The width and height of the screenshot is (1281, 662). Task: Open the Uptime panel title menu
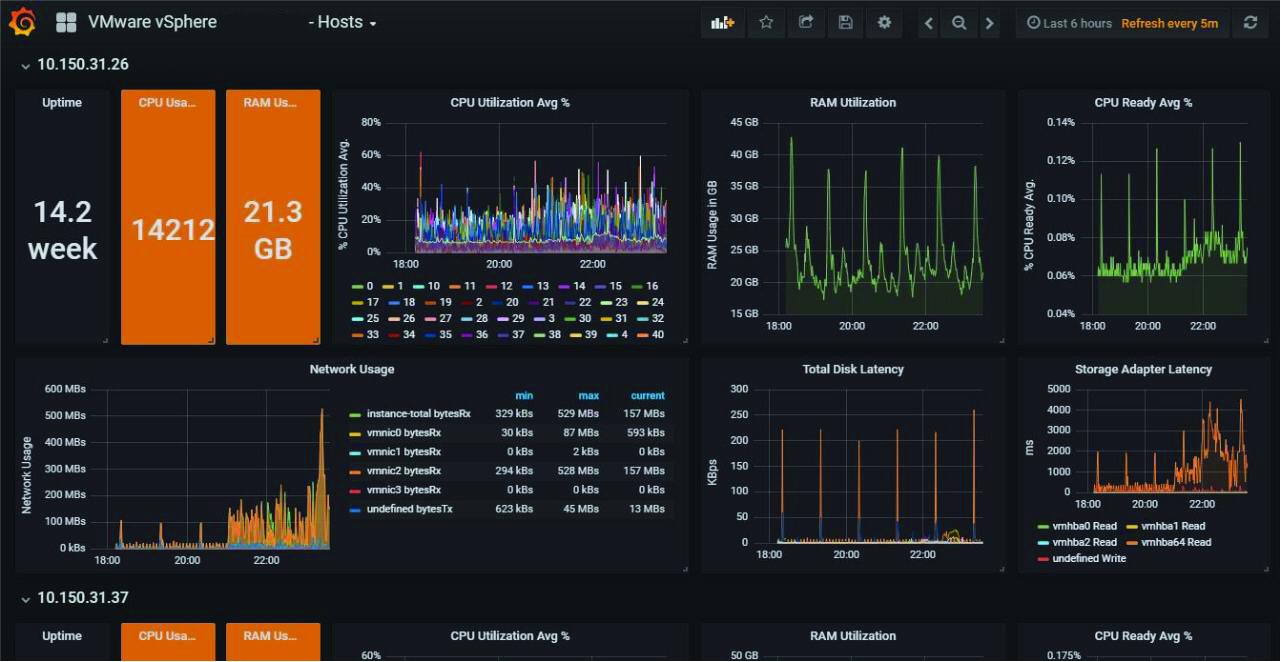(x=62, y=102)
